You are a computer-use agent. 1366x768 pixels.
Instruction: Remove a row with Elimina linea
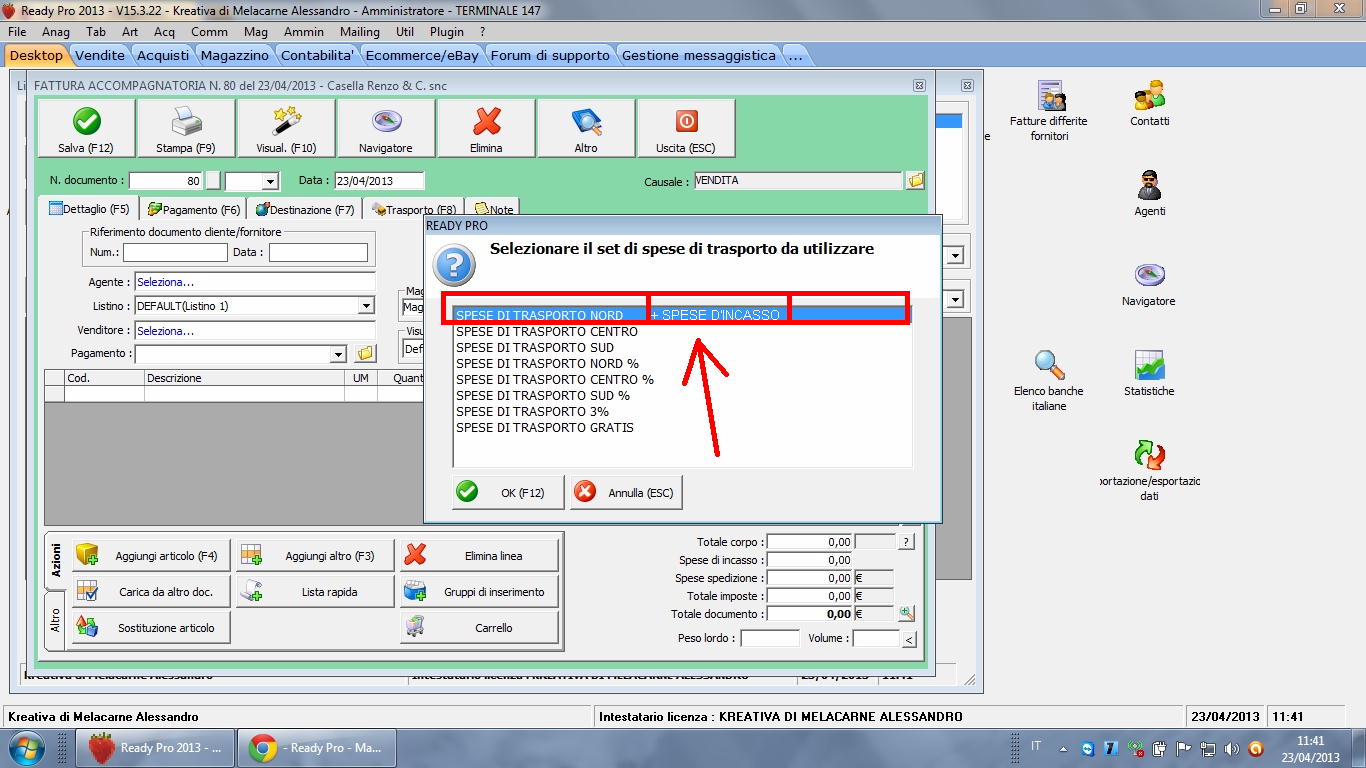pyautogui.click(x=479, y=556)
